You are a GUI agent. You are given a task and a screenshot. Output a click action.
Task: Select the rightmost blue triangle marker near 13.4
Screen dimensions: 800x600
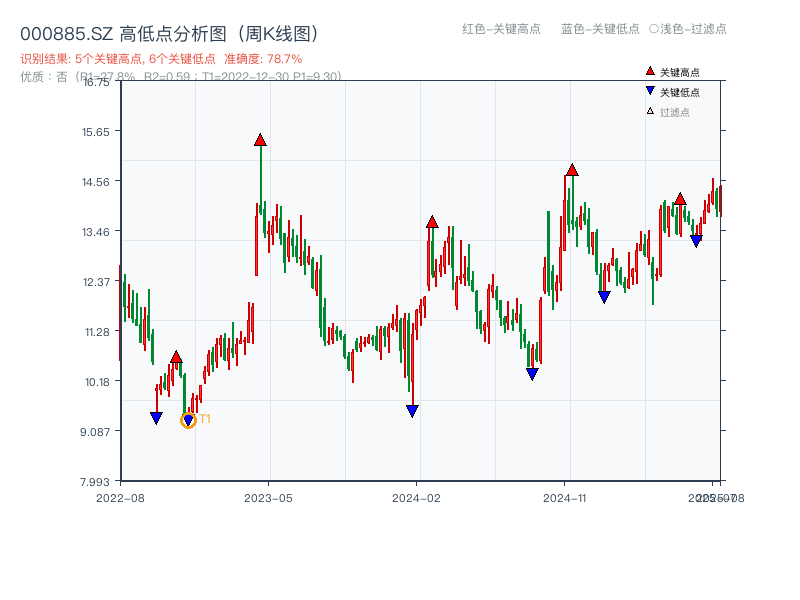click(x=697, y=240)
